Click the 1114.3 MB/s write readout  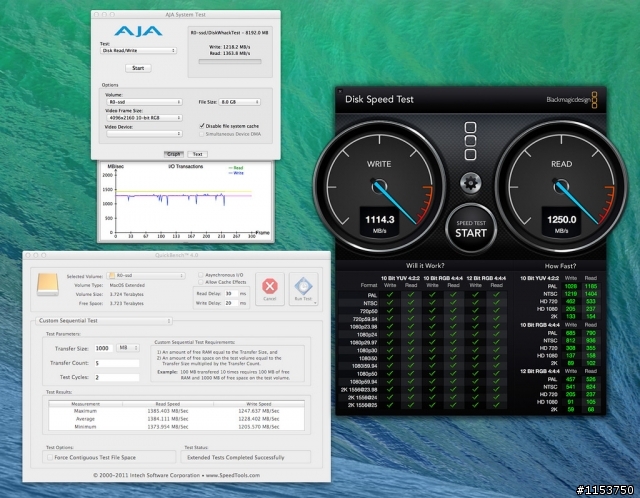coord(380,223)
